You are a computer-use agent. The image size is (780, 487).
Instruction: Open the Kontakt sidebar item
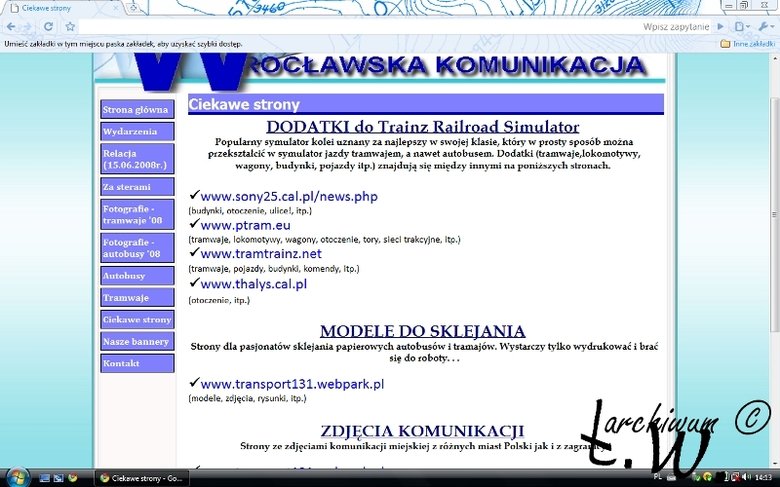coord(137,363)
